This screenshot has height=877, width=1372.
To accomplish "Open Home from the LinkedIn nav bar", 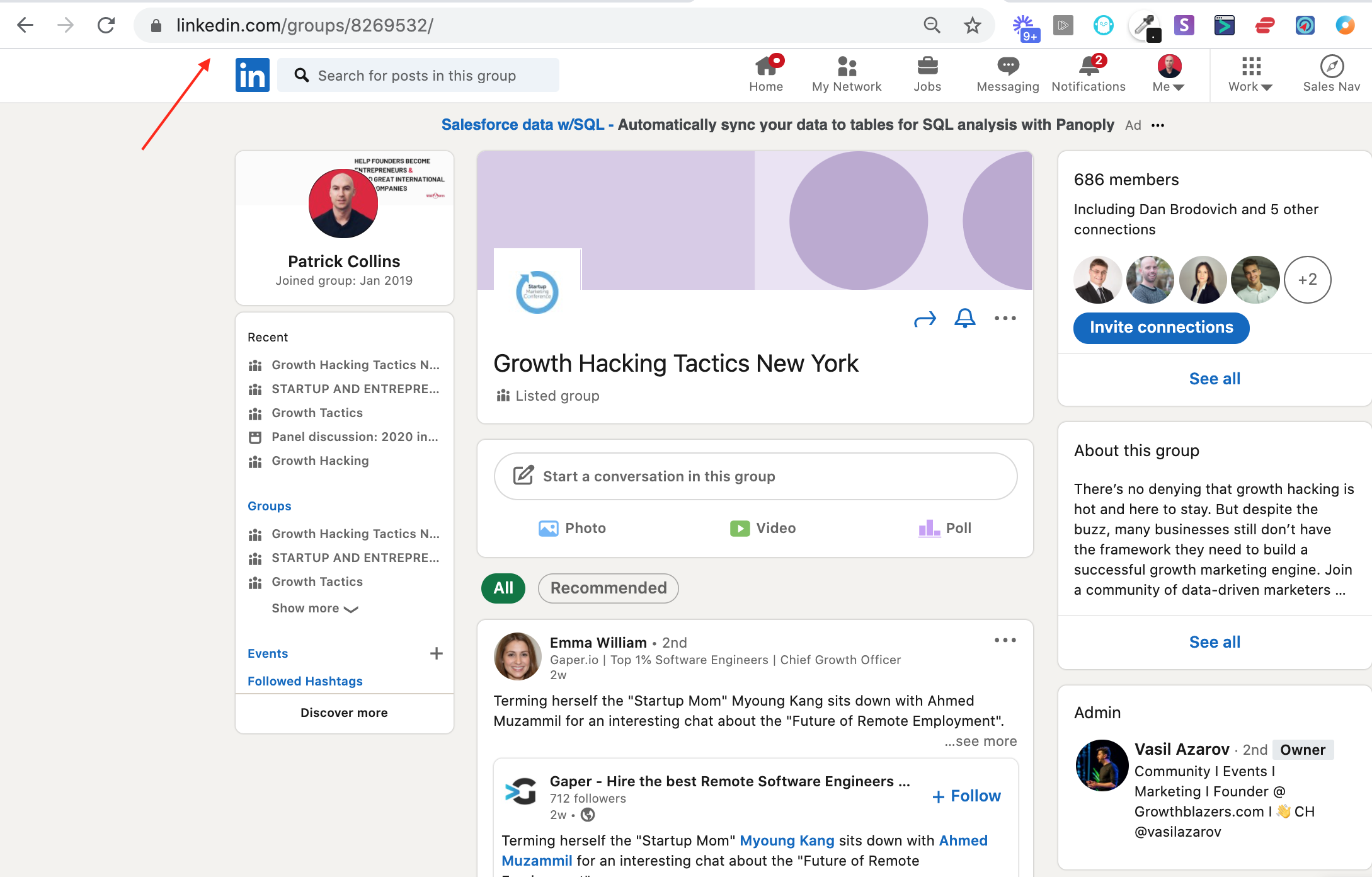I will pos(766,74).
